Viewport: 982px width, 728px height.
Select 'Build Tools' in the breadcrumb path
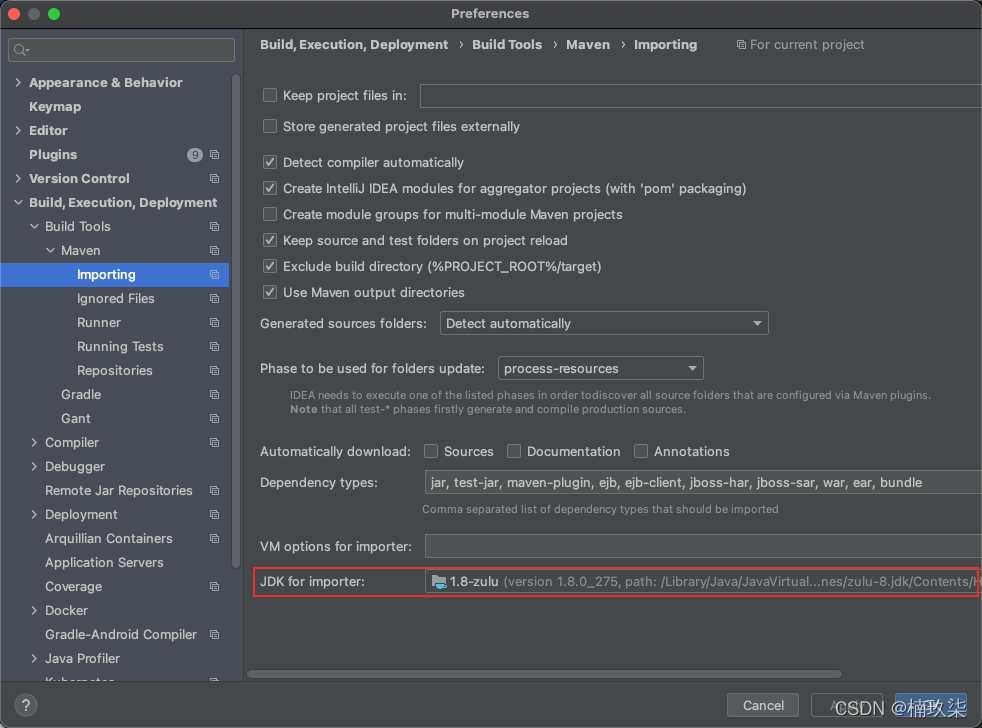(x=507, y=44)
